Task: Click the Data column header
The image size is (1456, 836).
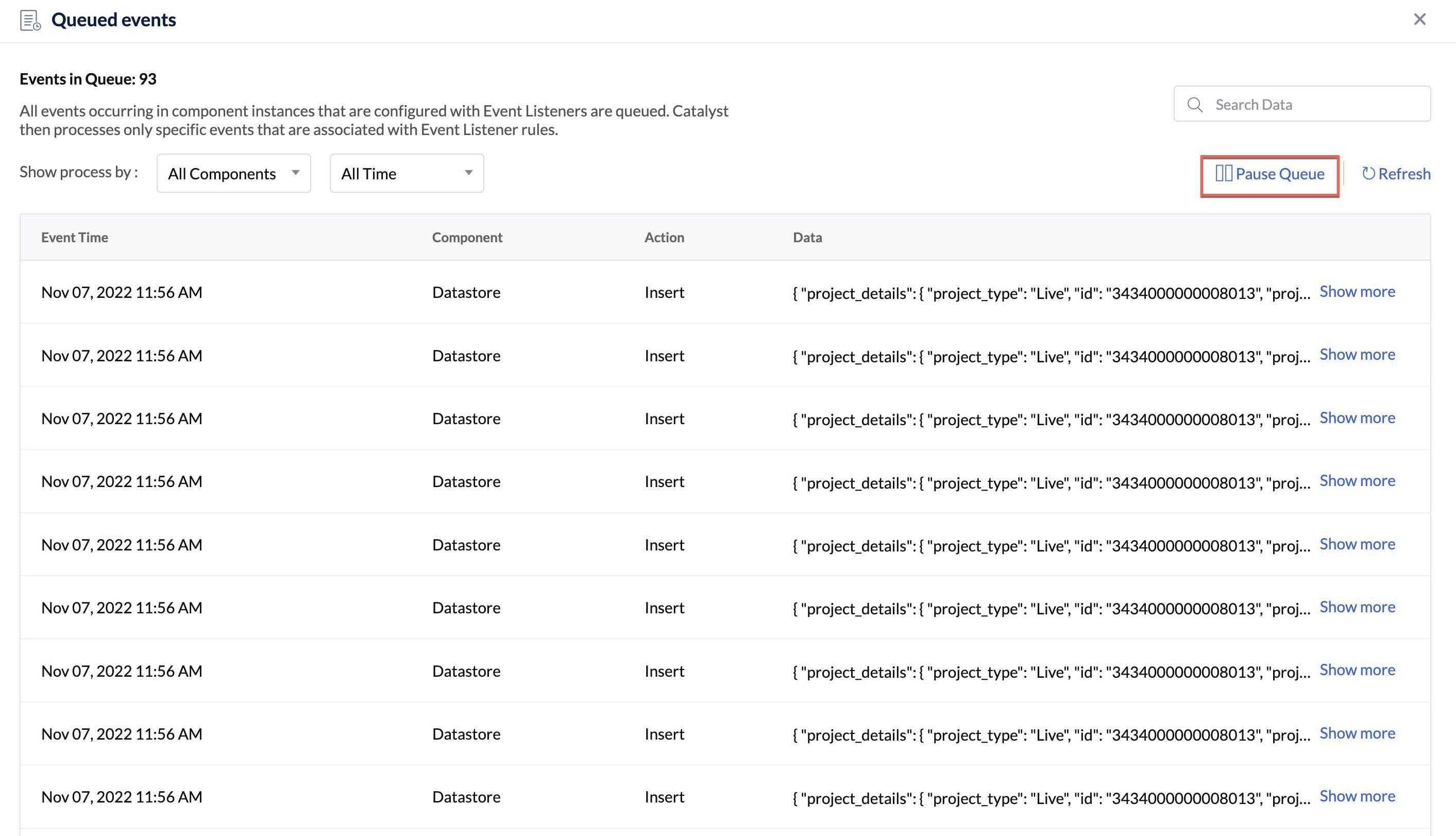Action: [807, 238]
